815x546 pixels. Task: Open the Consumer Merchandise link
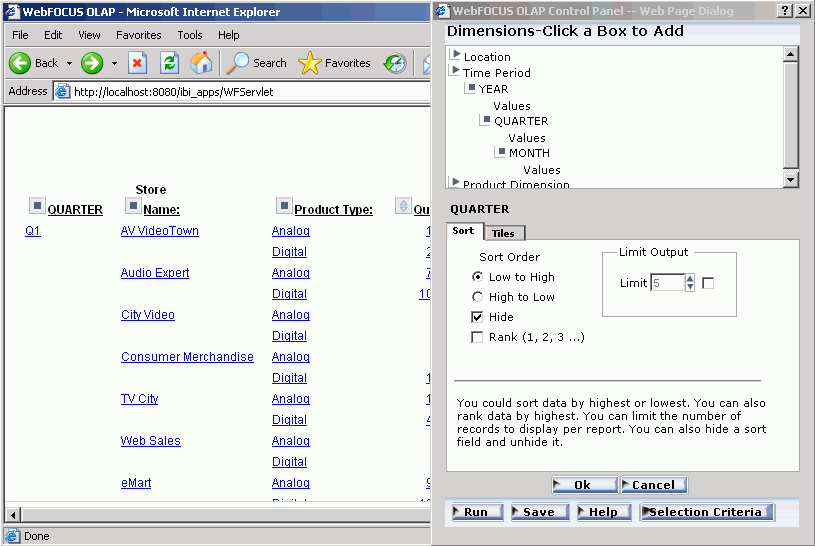(187, 357)
